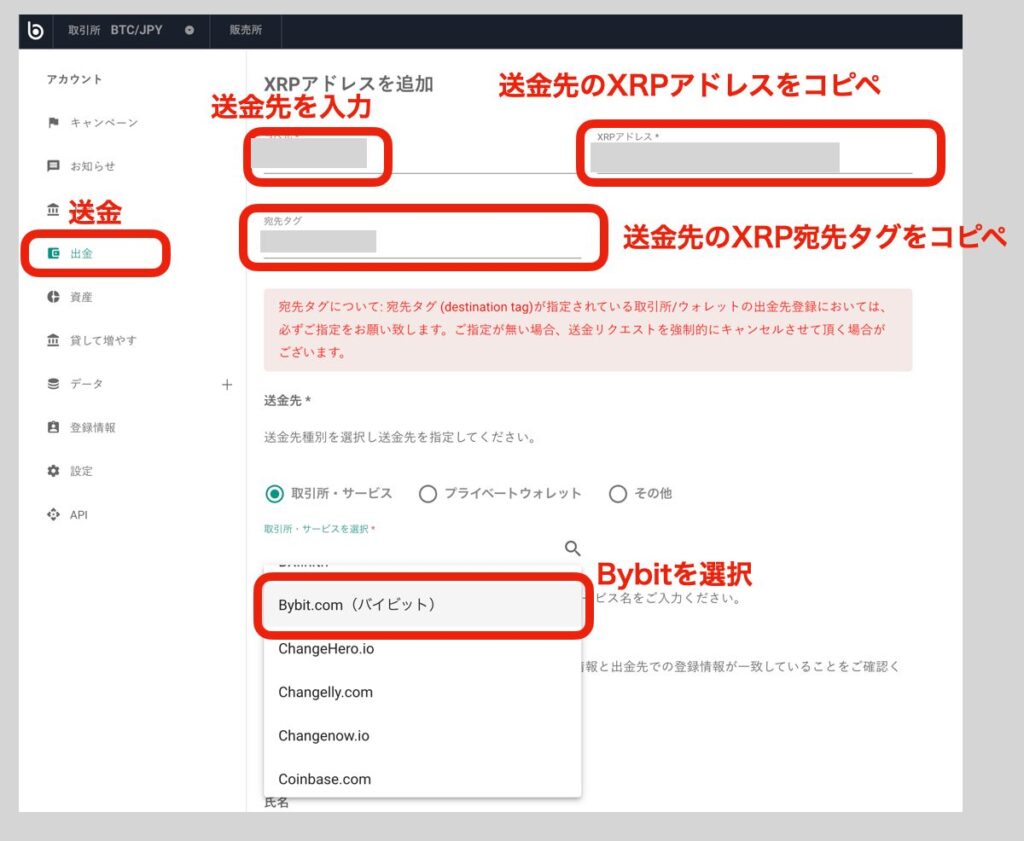Click the magnifier search icon above the service list

pos(572,548)
